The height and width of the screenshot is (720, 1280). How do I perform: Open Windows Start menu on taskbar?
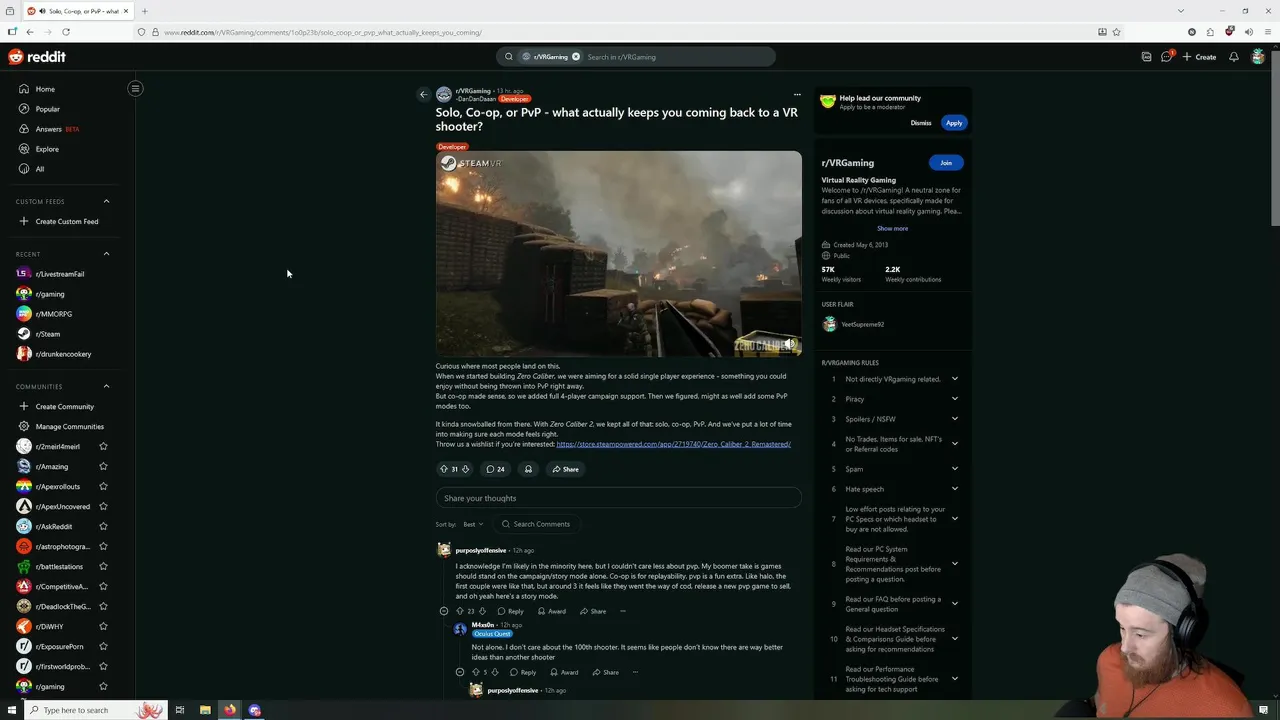[x=12, y=710]
